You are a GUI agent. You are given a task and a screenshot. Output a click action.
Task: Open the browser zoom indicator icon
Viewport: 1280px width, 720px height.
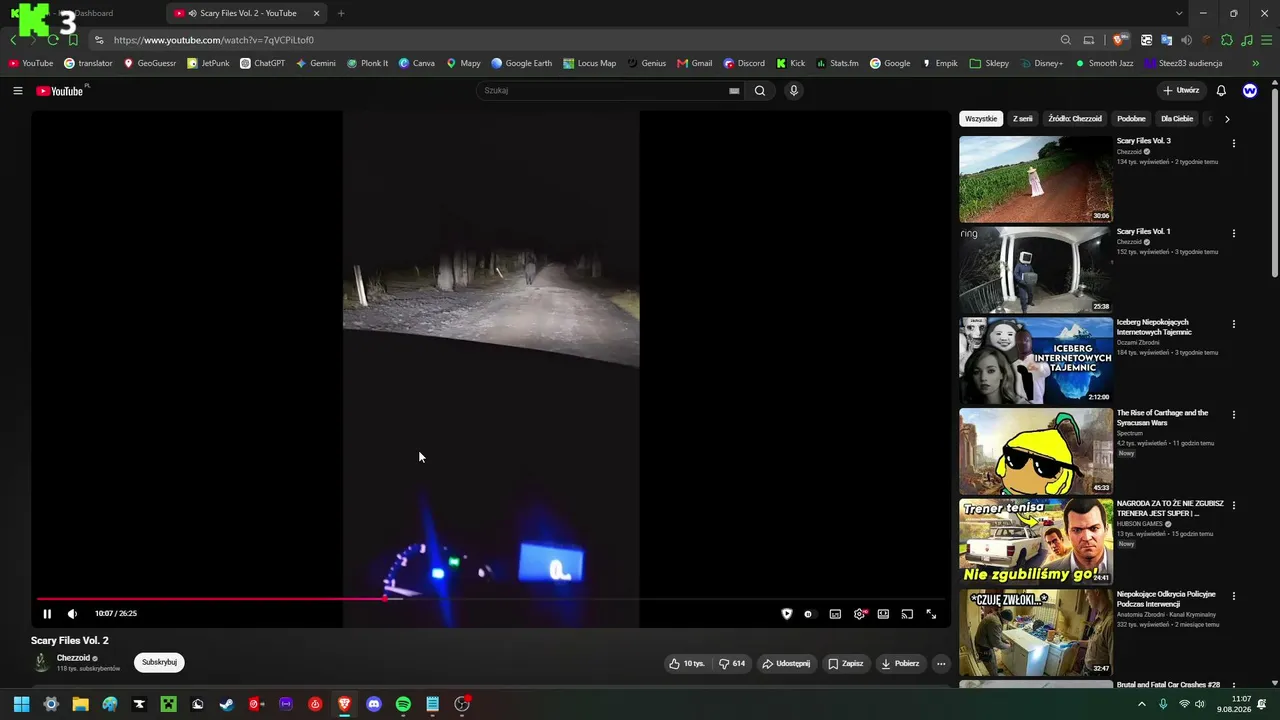coord(1066,40)
